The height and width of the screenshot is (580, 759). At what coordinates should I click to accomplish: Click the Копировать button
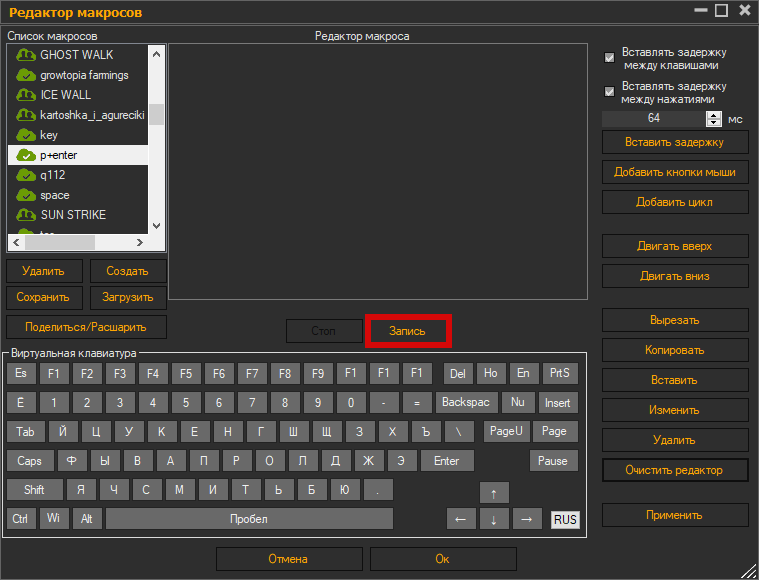(675, 351)
